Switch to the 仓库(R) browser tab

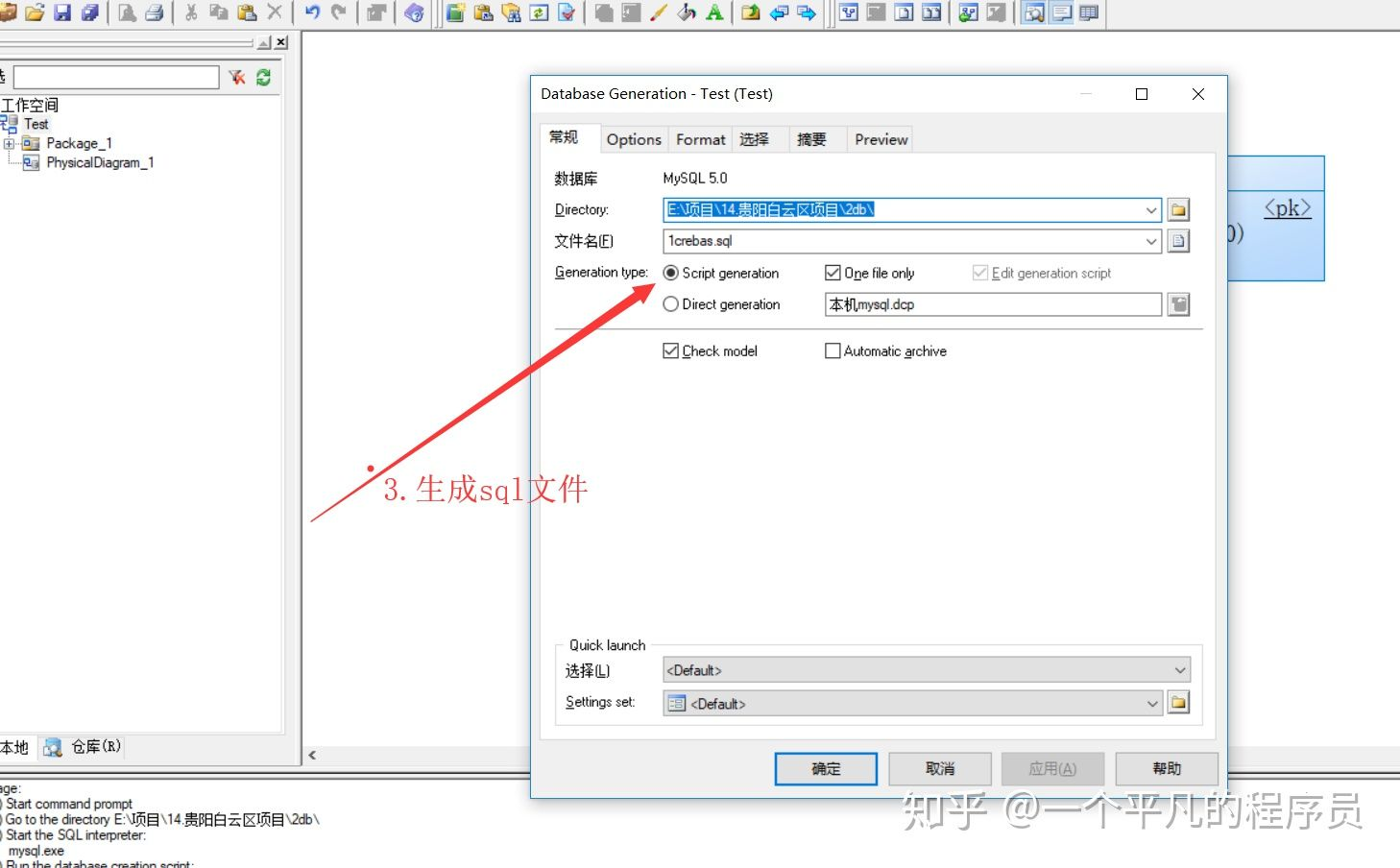point(84,747)
